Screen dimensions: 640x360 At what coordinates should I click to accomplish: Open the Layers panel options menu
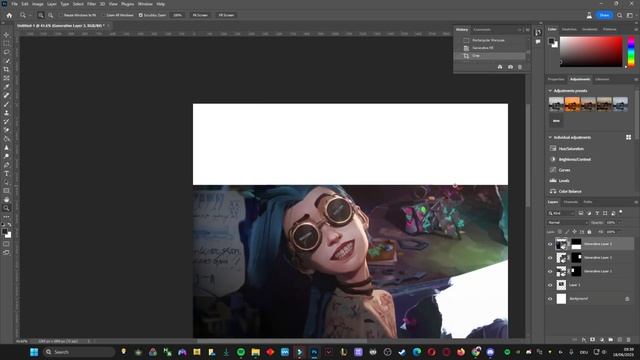click(636, 202)
